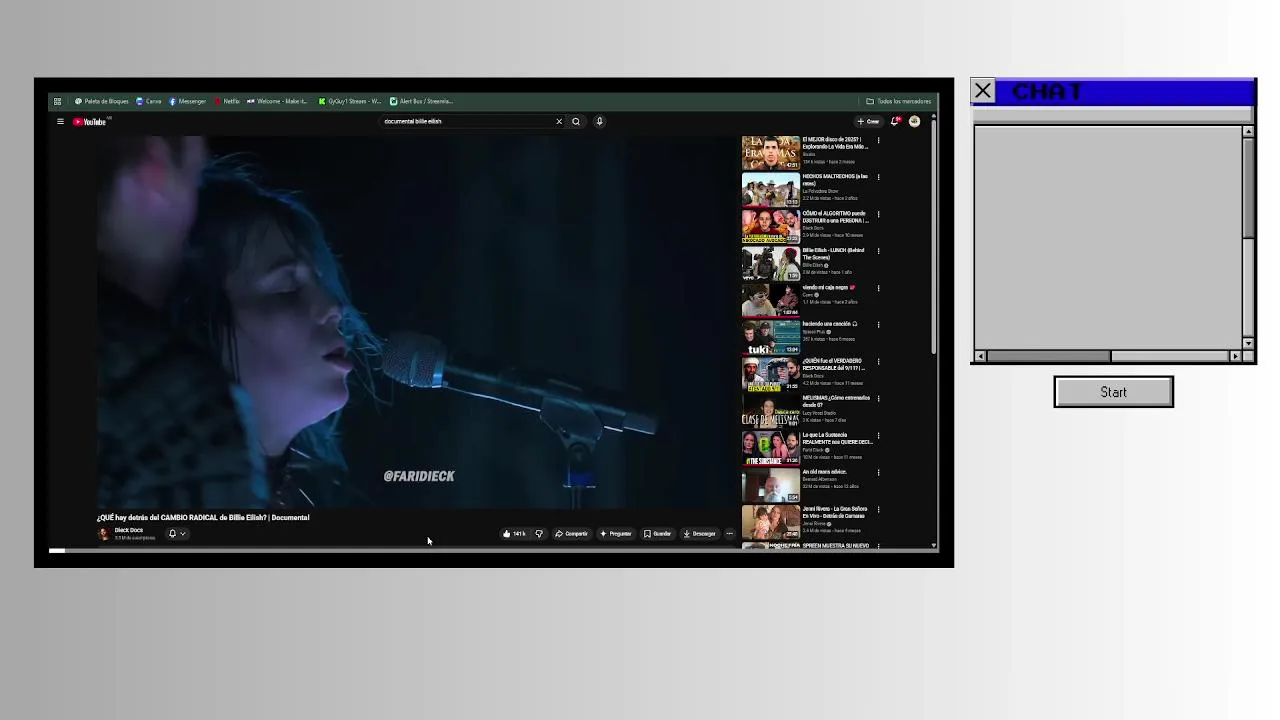Open the Messenger bookmark
Viewport: 1280px width, 720px height.
[x=188, y=101]
